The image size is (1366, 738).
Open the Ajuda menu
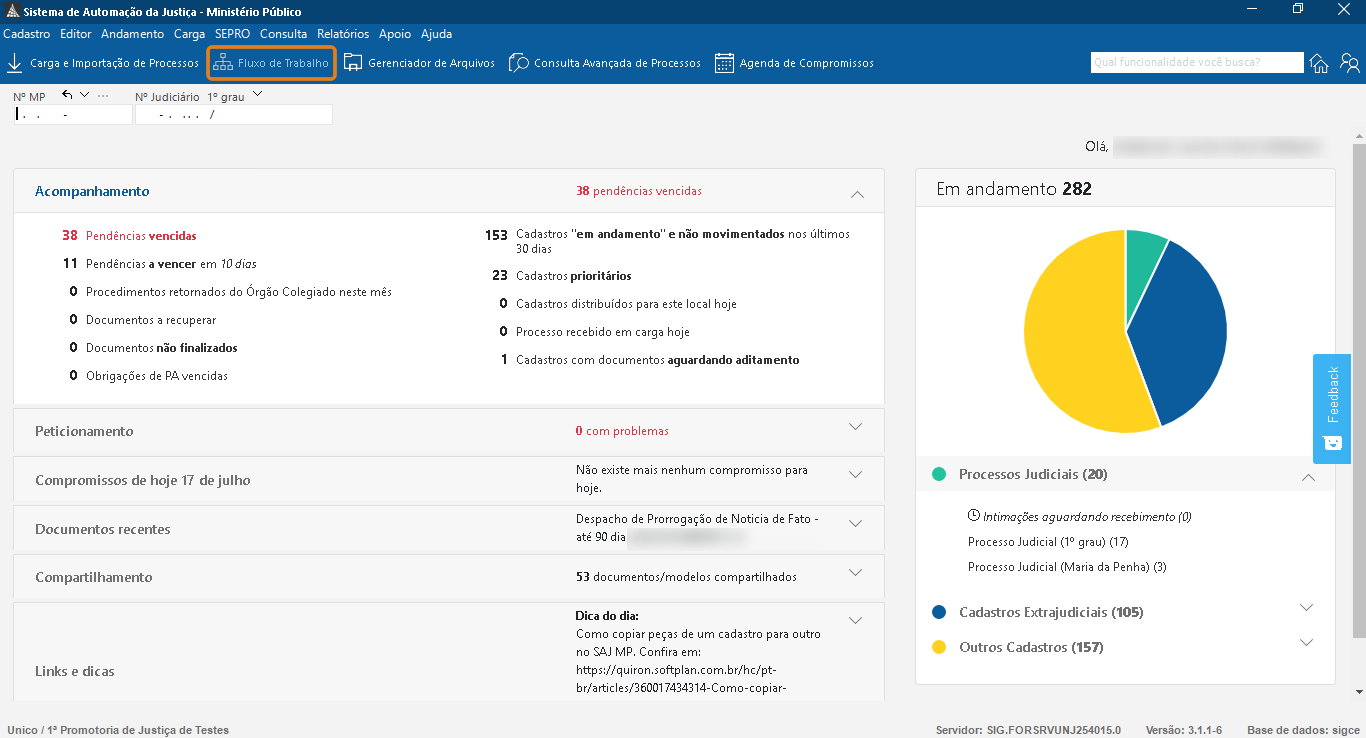(437, 34)
